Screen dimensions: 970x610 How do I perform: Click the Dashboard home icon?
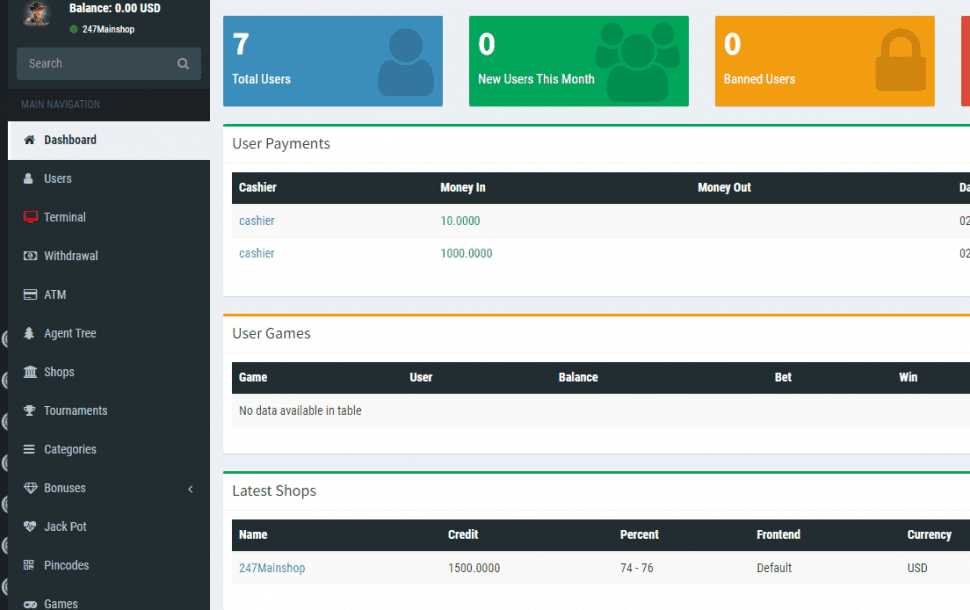(x=29, y=140)
